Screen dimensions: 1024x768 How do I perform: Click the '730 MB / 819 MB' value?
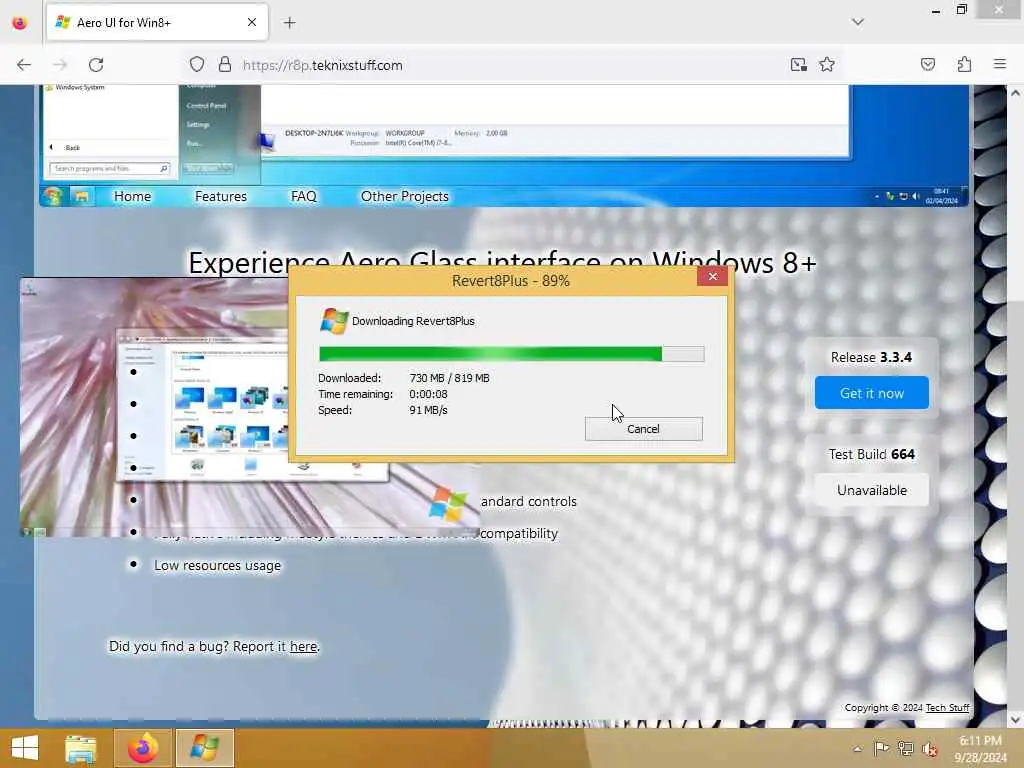449,378
